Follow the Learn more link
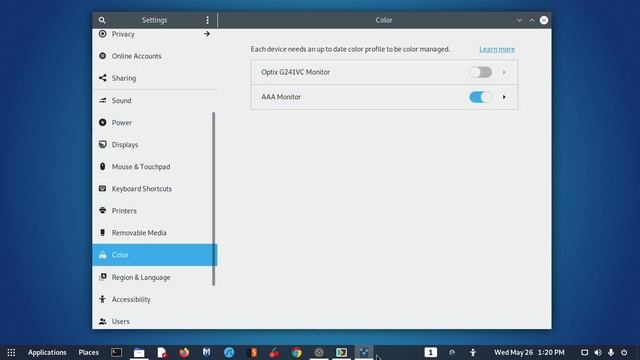The image size is (640, 360). point(497,49)
